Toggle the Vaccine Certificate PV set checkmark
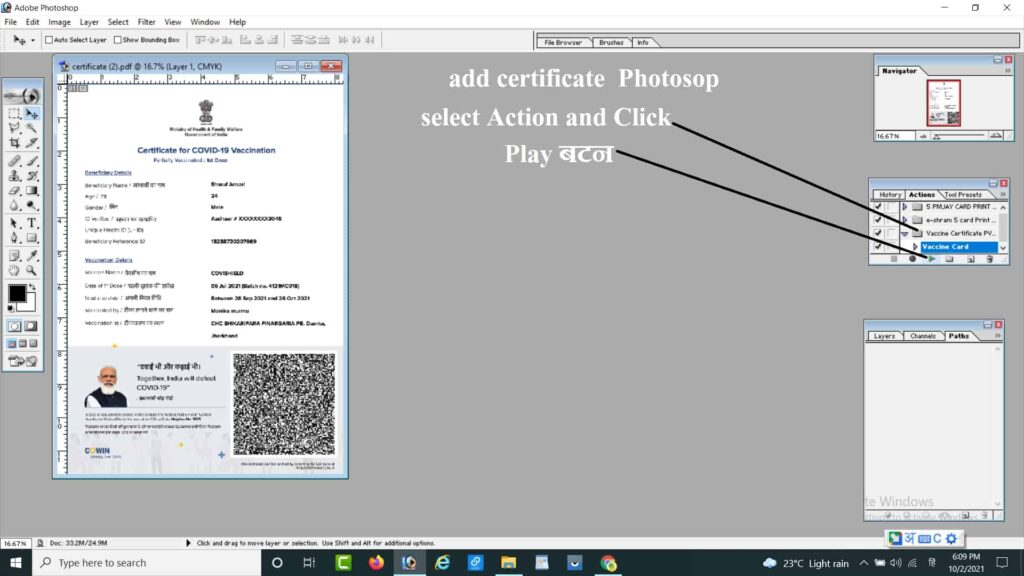 click(878, 233)
